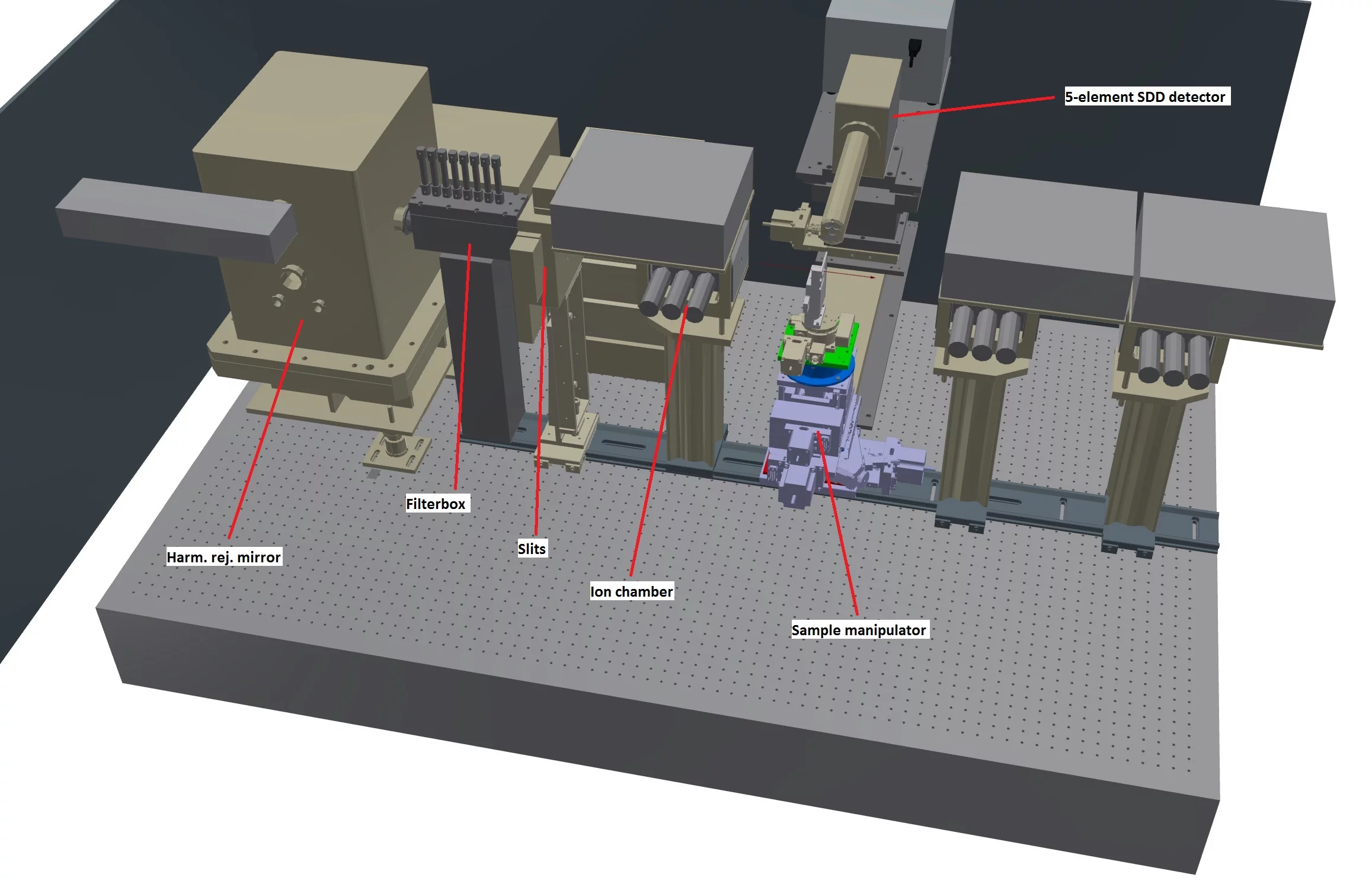Click the Harm. rej. mirror label

[x=224, y=557]
